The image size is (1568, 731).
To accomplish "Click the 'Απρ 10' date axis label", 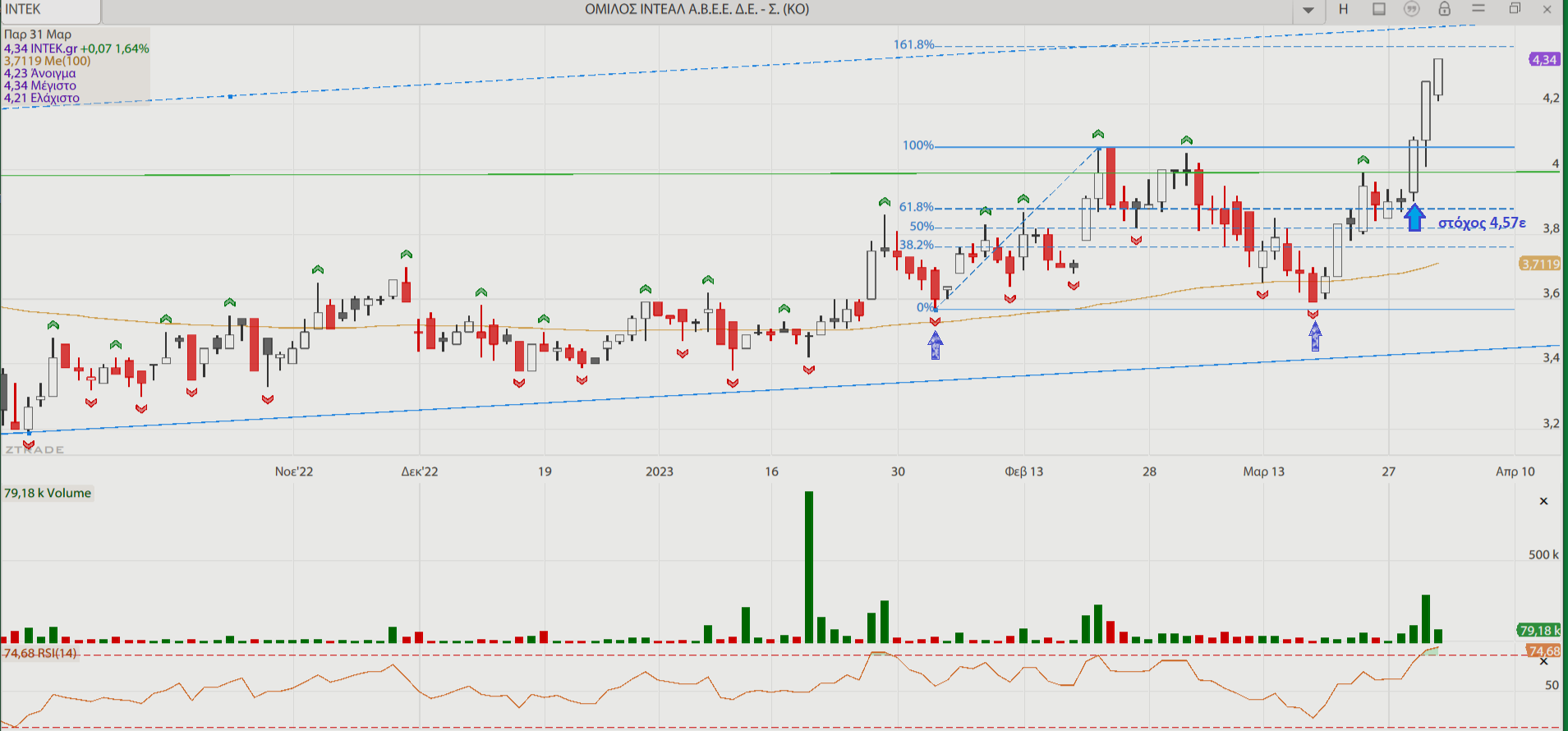I will [x=1515, y=471].
